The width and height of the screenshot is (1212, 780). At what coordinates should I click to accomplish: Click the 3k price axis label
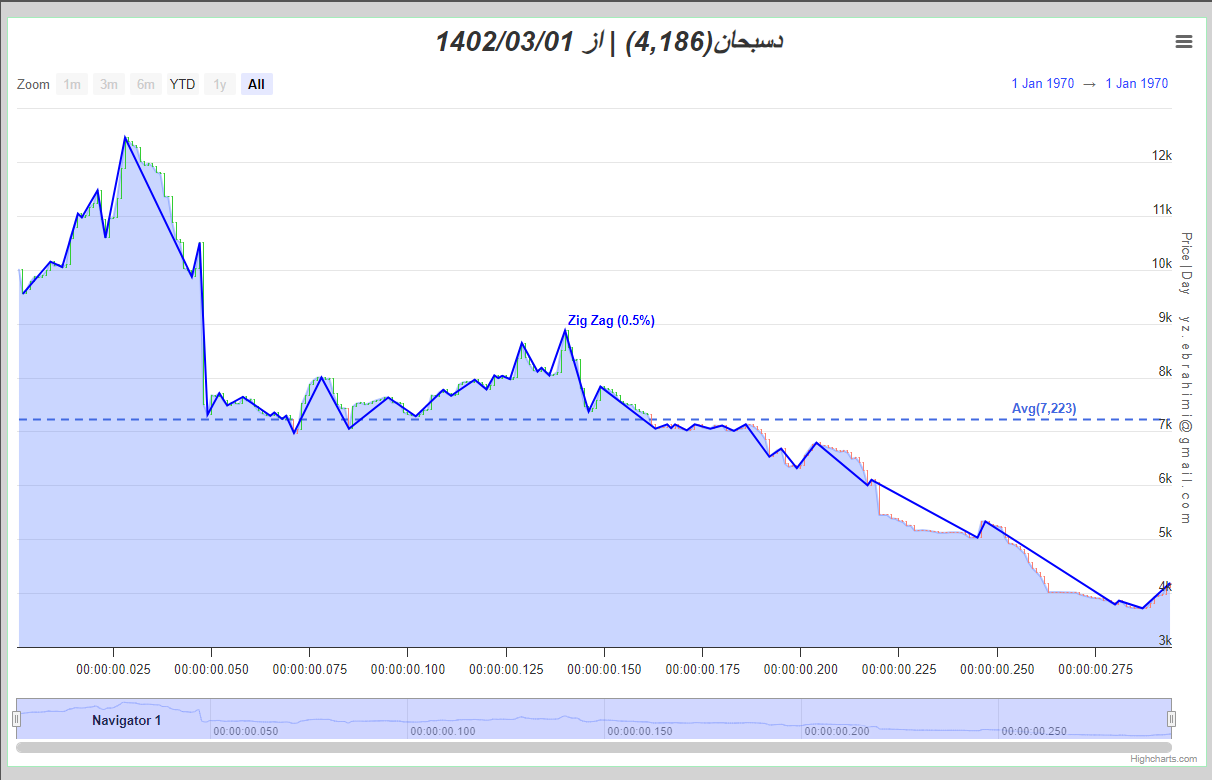point(1165,641)
